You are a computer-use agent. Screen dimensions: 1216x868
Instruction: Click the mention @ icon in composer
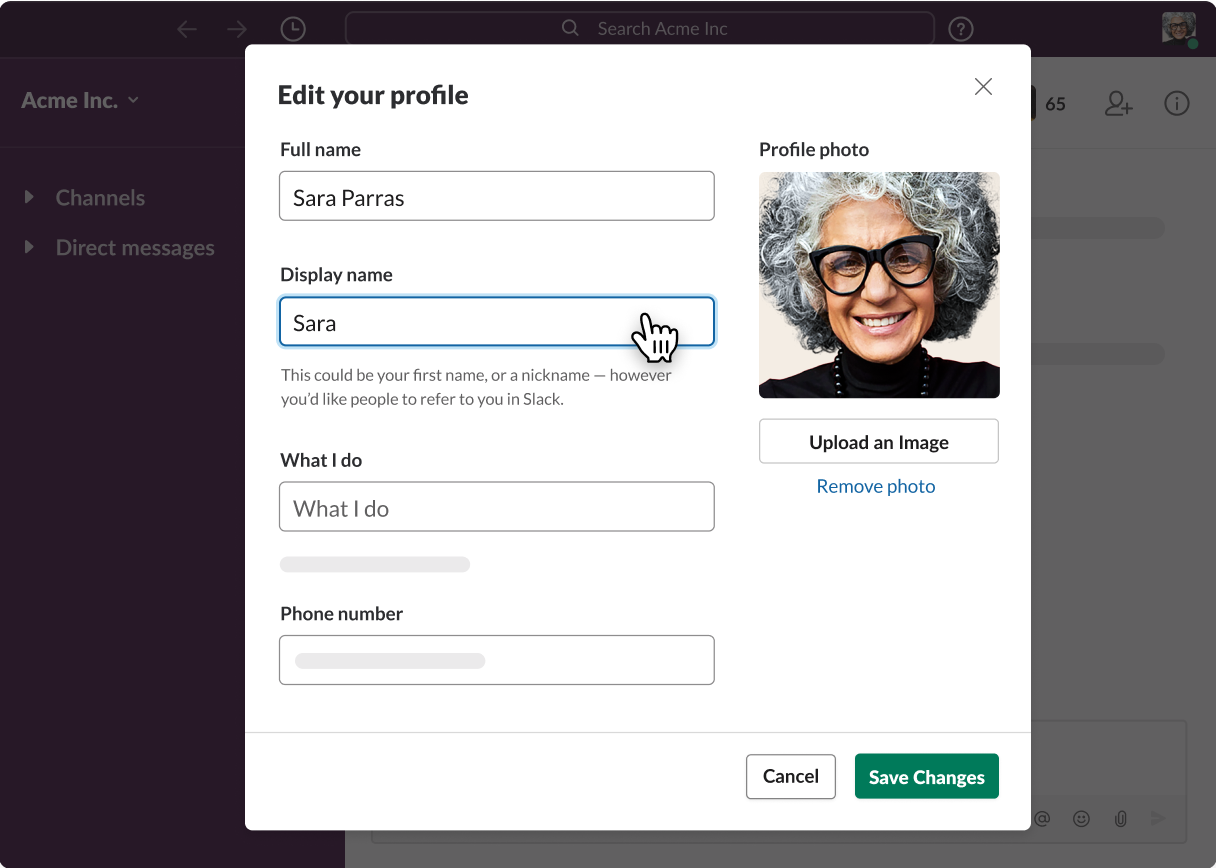click(1042, 818)
